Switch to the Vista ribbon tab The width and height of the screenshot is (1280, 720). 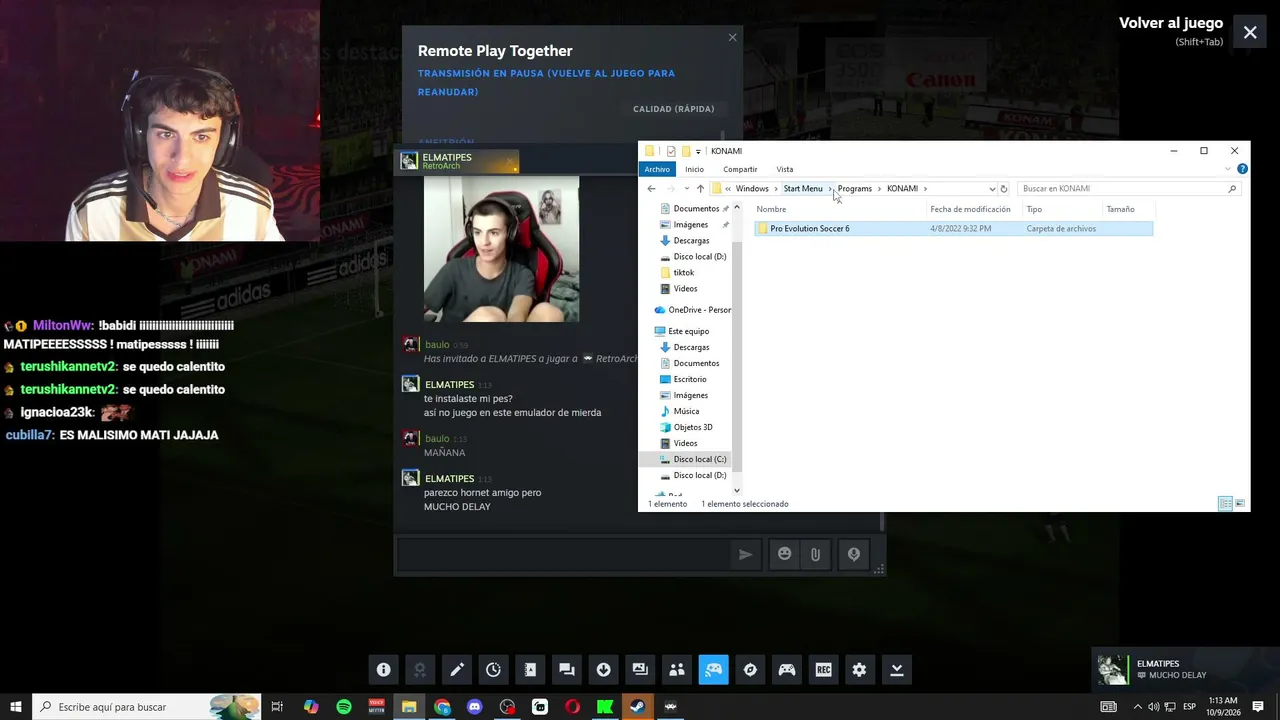click(785, 169)
